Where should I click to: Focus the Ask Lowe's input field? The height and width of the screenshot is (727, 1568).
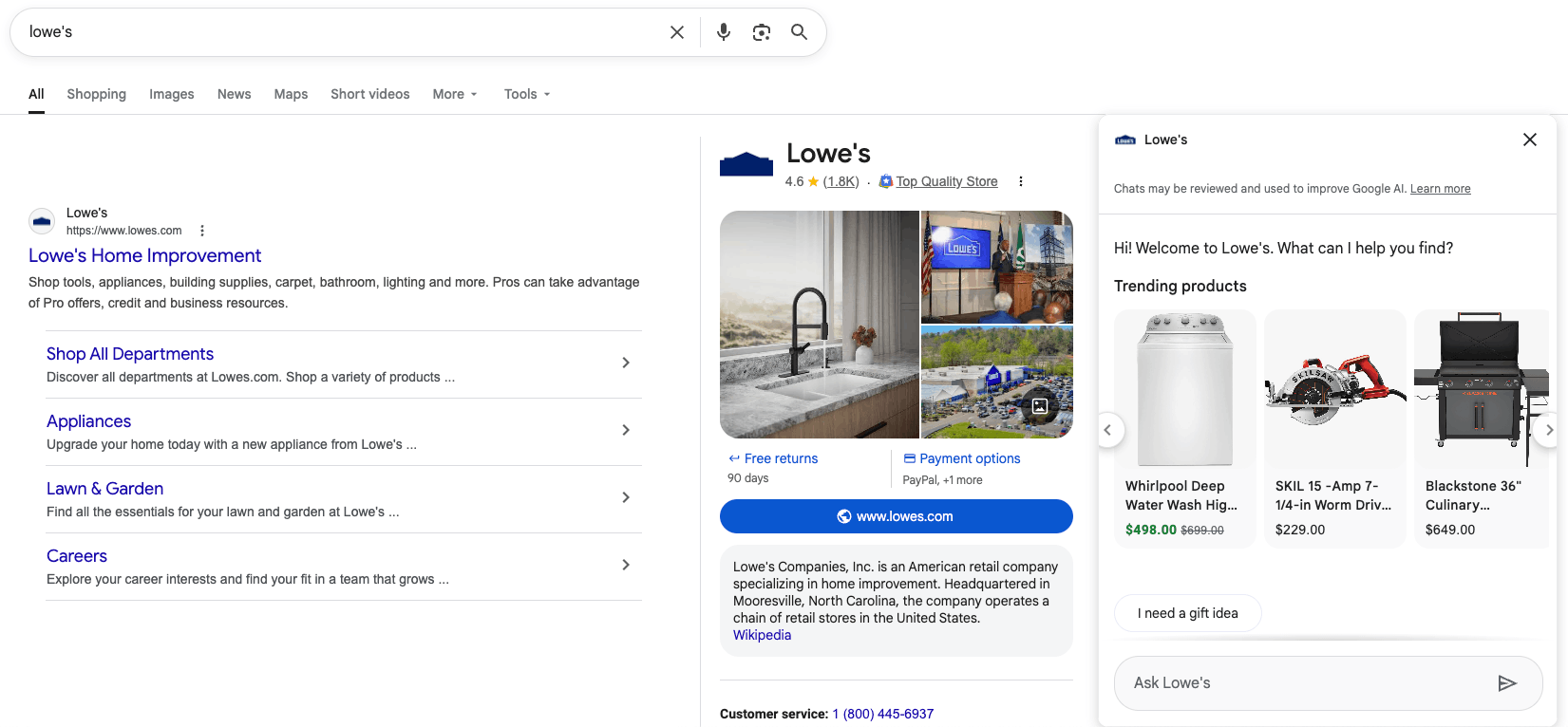[1328, 683]
